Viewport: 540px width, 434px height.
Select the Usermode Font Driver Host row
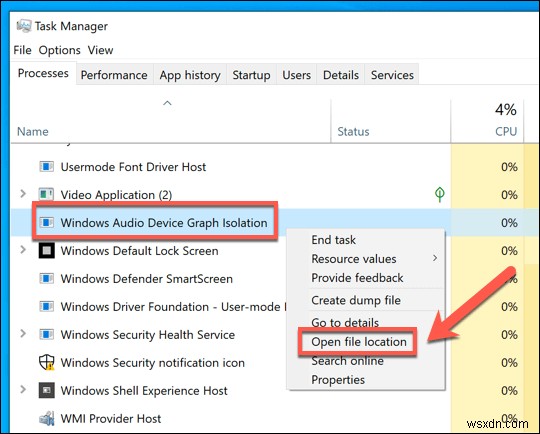275,167
